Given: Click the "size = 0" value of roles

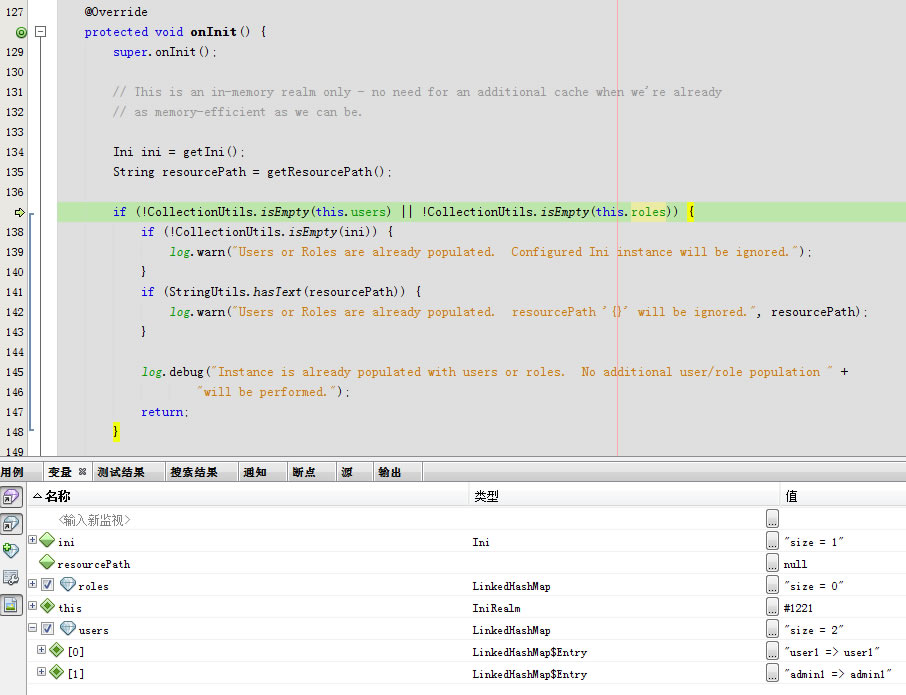Looking at the screenshot, I should (x=814, y=586).
